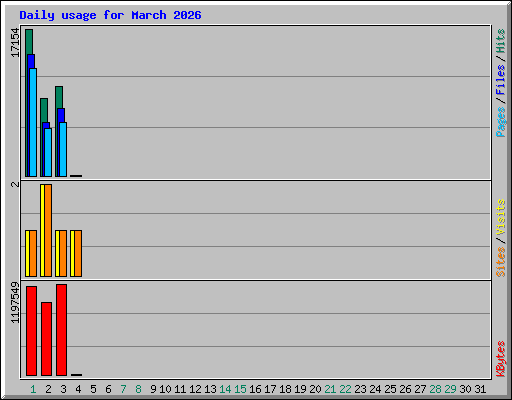Click the 17154 maximum hits axis label
This screenshot has width=512, height=400.
tap(15, 43)
